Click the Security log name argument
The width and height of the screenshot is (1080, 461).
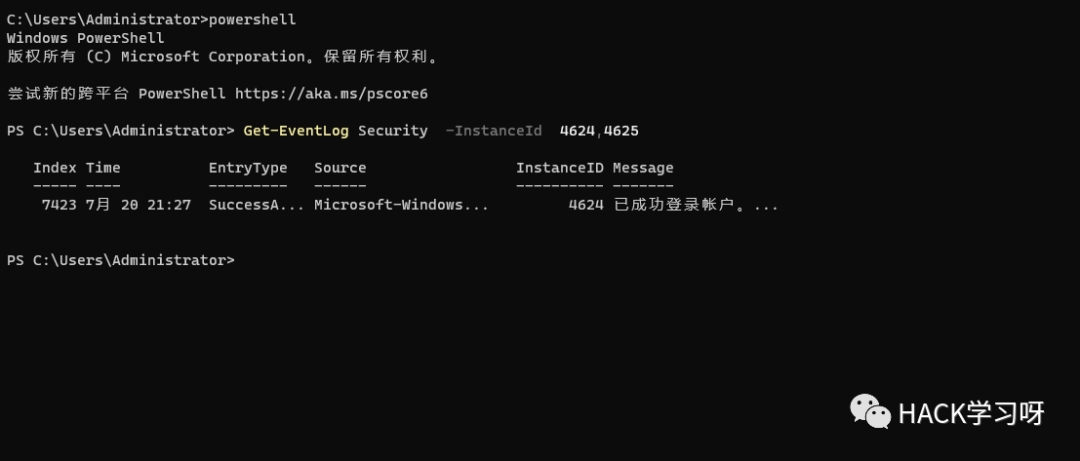393,131
